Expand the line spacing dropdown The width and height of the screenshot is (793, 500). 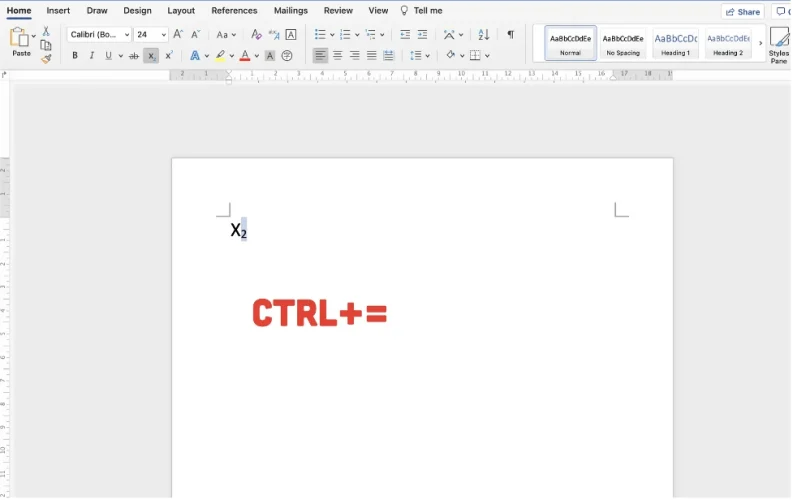(428, 56)
